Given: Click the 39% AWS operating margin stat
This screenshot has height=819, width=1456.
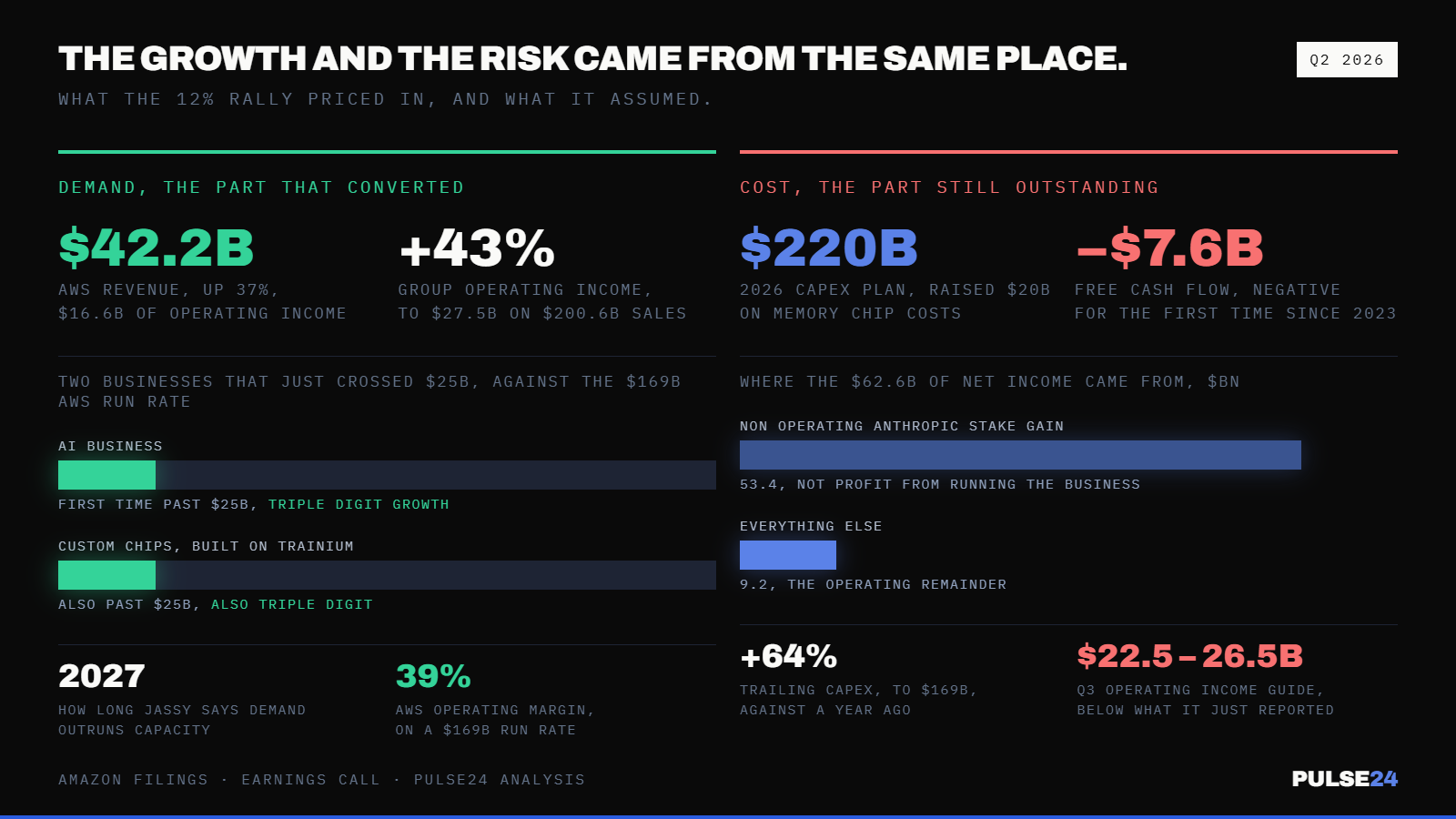Looking at the screenshot, I should (x=433, y=676).
